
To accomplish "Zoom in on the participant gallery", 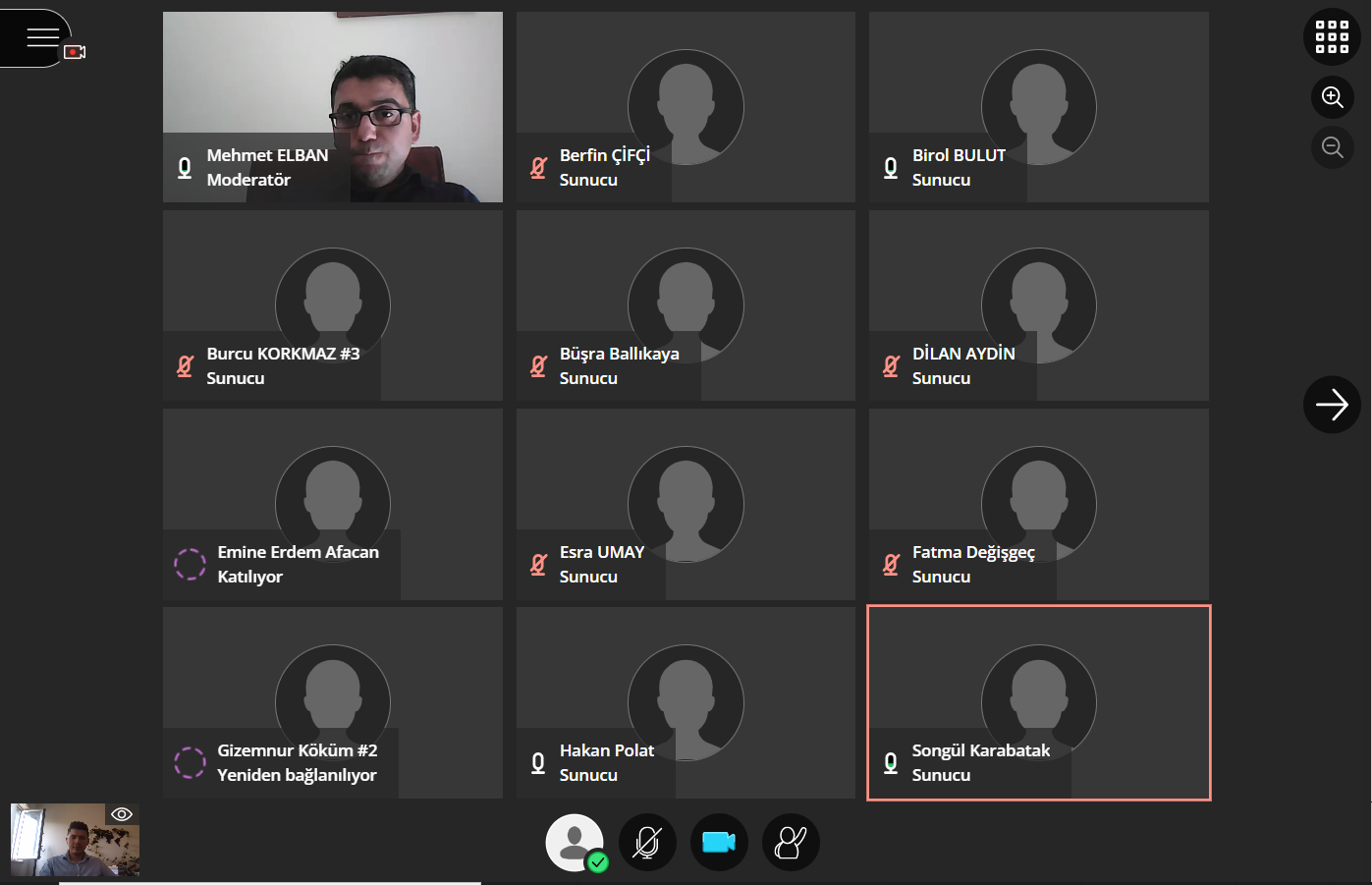I will [1333, 97].
